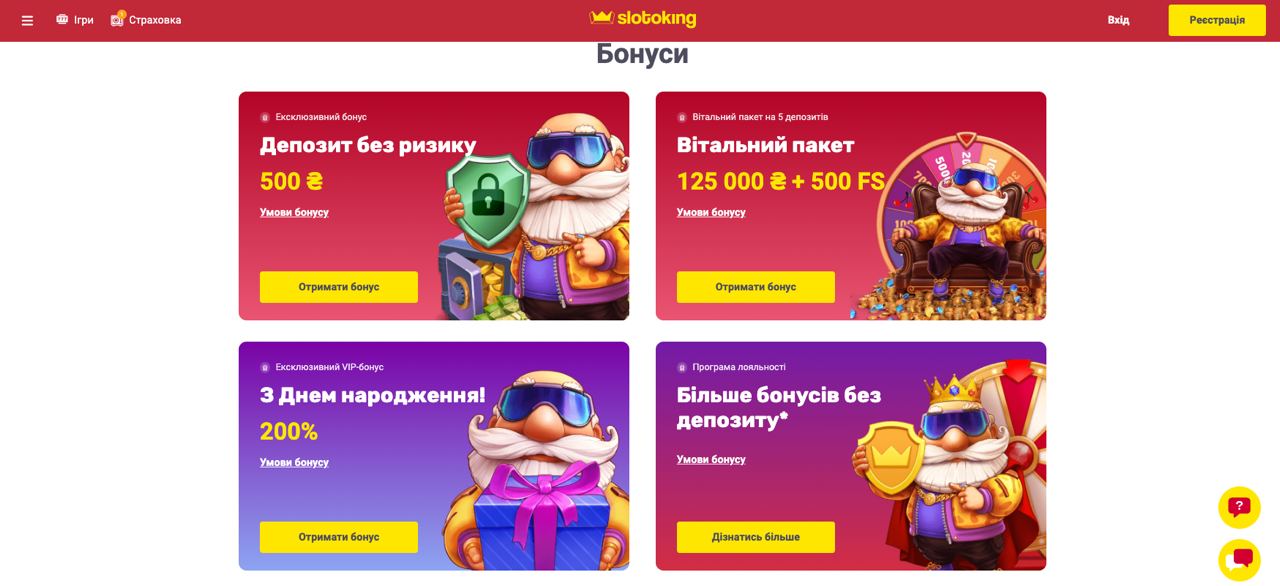Open the live chat bubble icon
The width and height of the screenshot is (1280, 586).
coord(1239,560)
